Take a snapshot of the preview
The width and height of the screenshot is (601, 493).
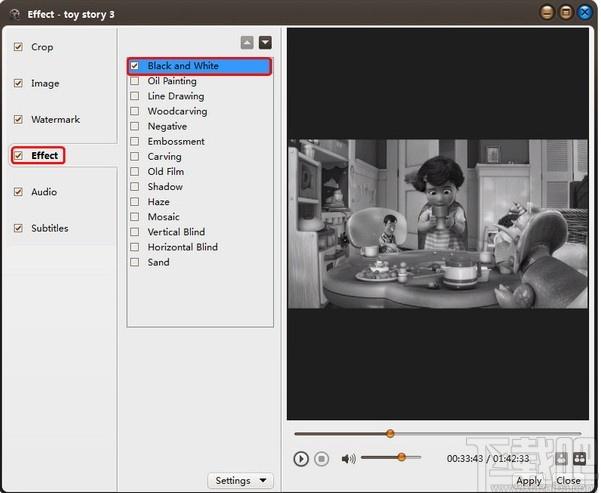[561, 458]
